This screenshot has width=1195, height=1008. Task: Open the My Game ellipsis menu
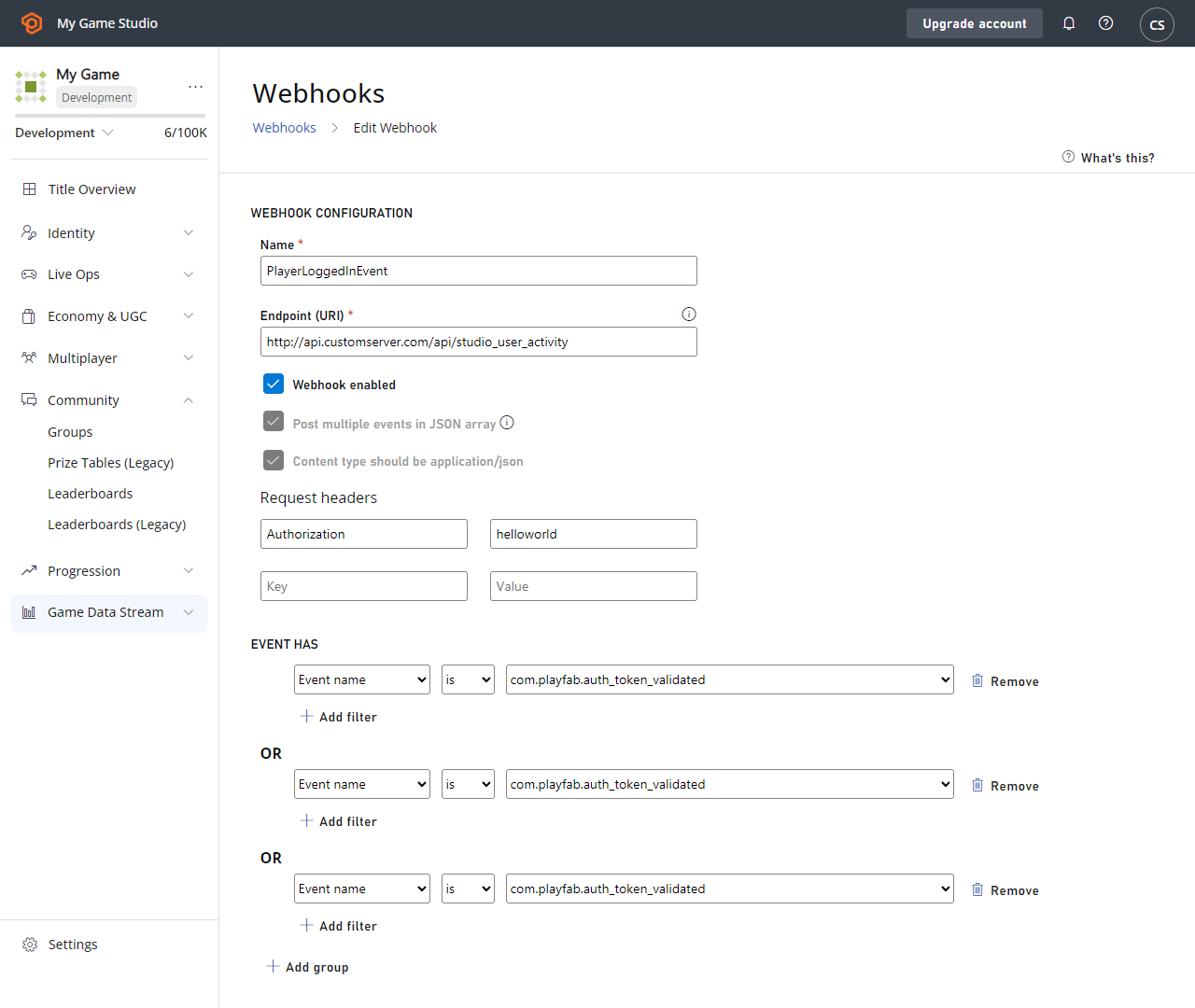pyautogui.click(x=195, y=86)
